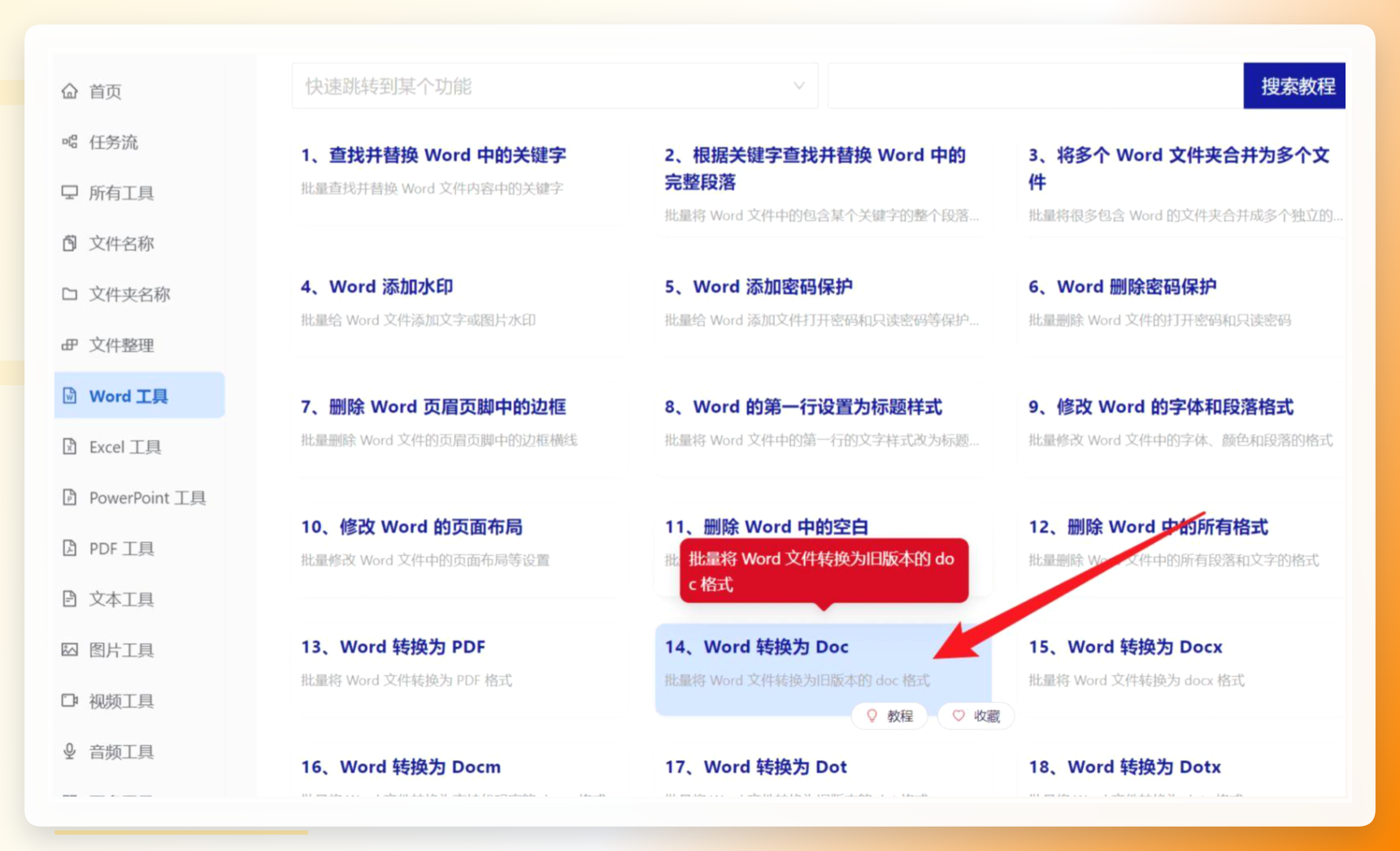Click the organize icon beside 文件整理

[x=70, y=345]
